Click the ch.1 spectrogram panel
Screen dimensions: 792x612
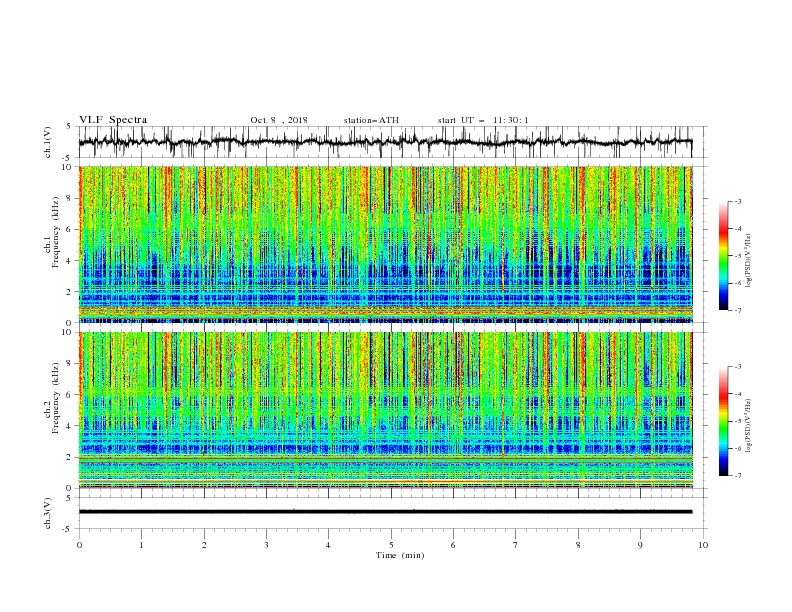point(386,244)
